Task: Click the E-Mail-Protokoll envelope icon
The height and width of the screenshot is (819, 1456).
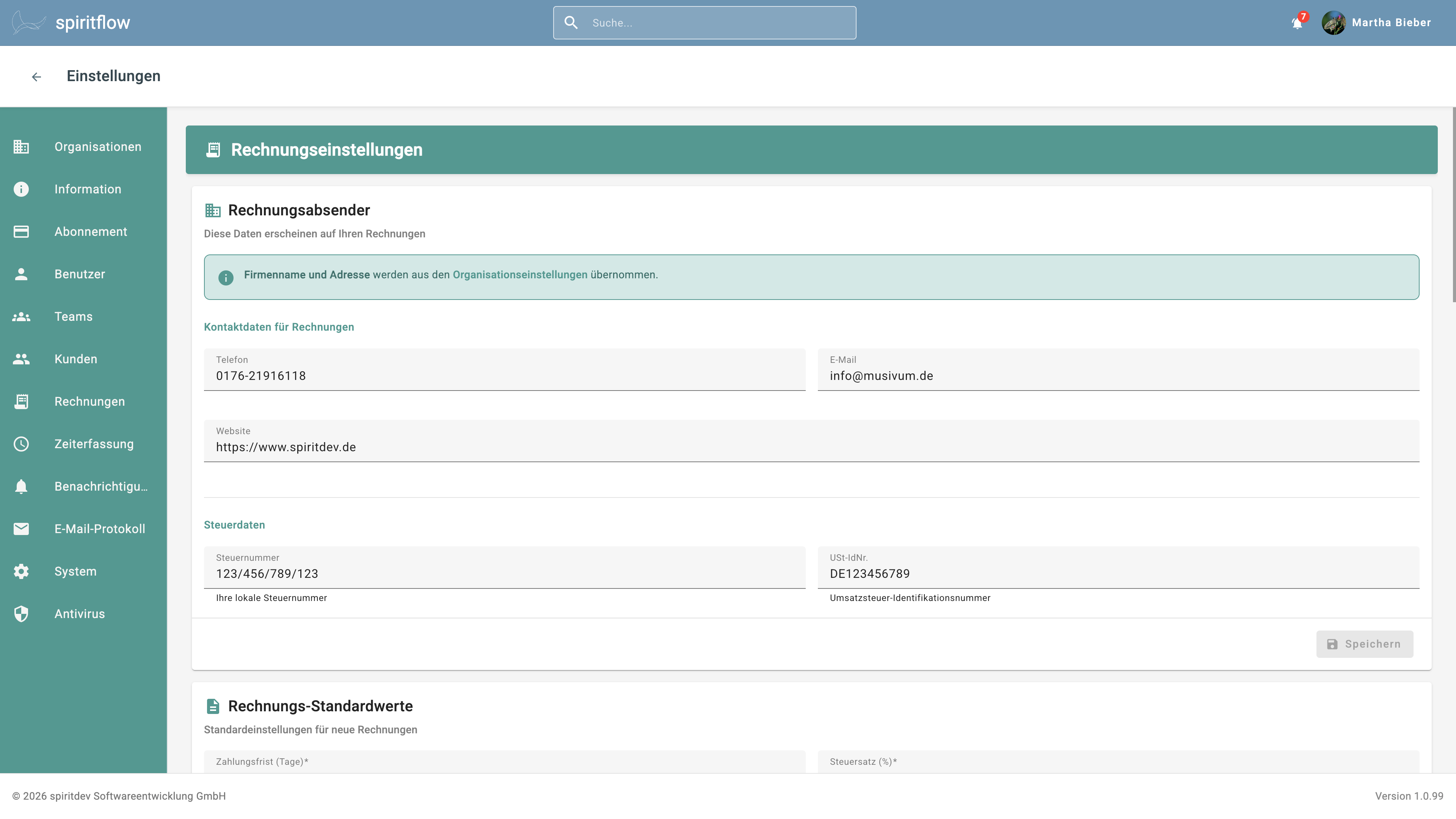Action: click(x=21, y=529)
